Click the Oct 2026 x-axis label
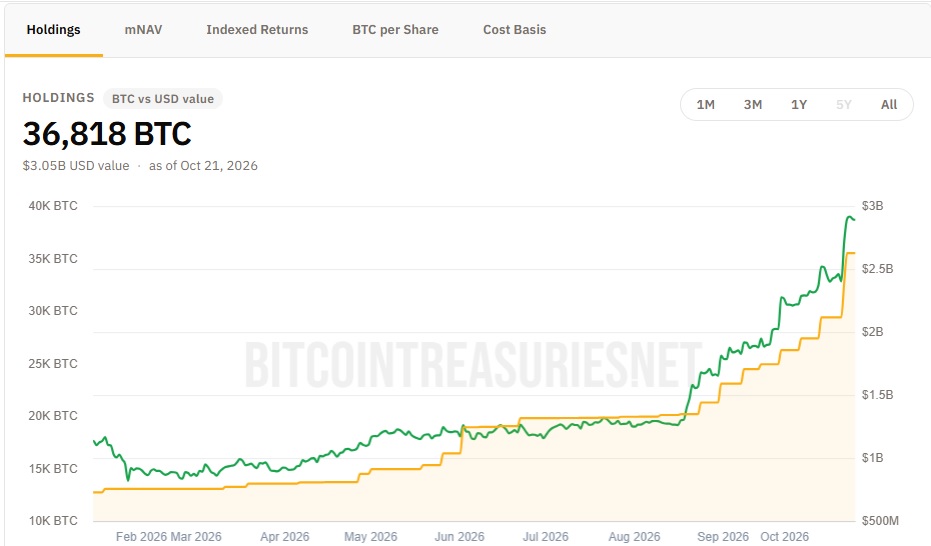 click(784, 537)
